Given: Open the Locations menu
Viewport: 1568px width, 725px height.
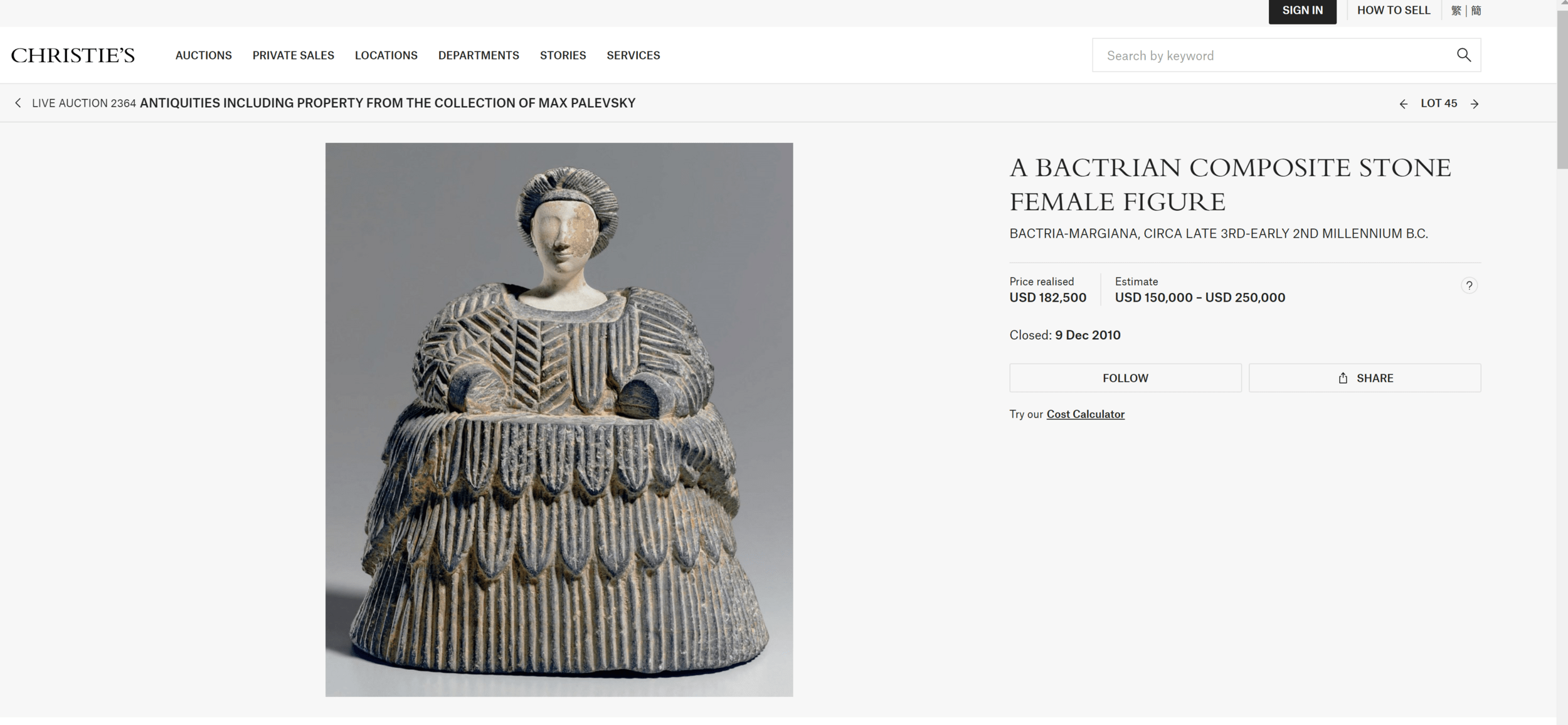Looking at the screenshot, I should (386, 55).
